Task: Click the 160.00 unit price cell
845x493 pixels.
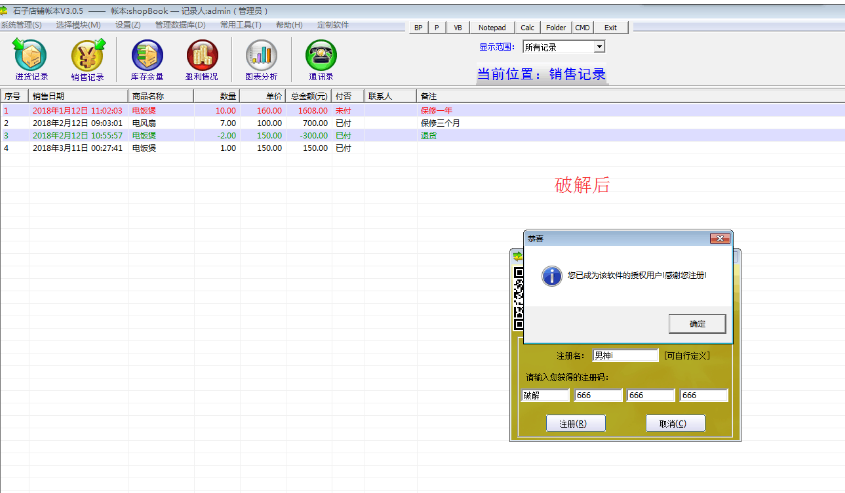Action: [x=262, y=110]
